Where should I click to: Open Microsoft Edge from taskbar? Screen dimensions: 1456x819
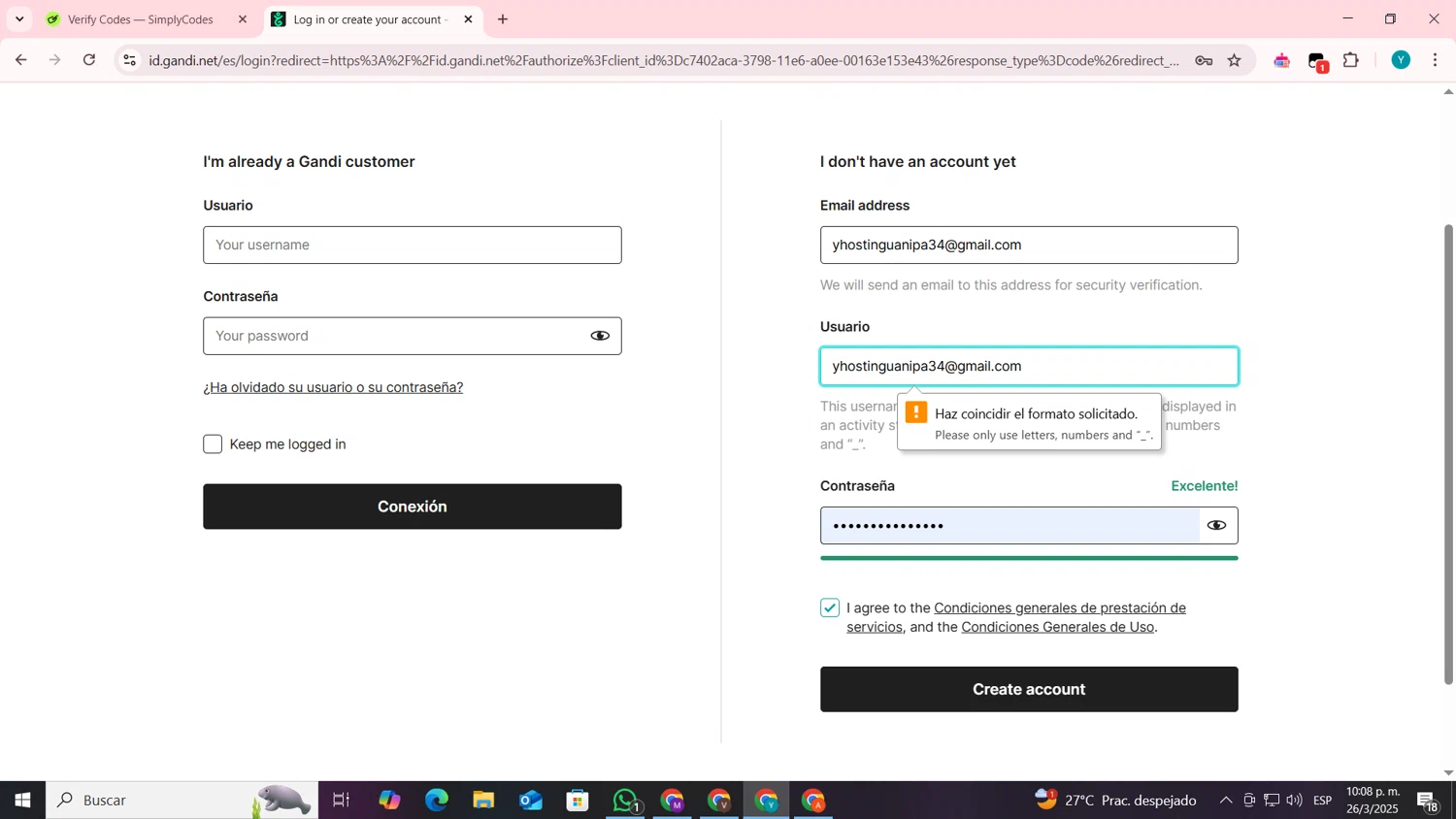coord(437,801)
